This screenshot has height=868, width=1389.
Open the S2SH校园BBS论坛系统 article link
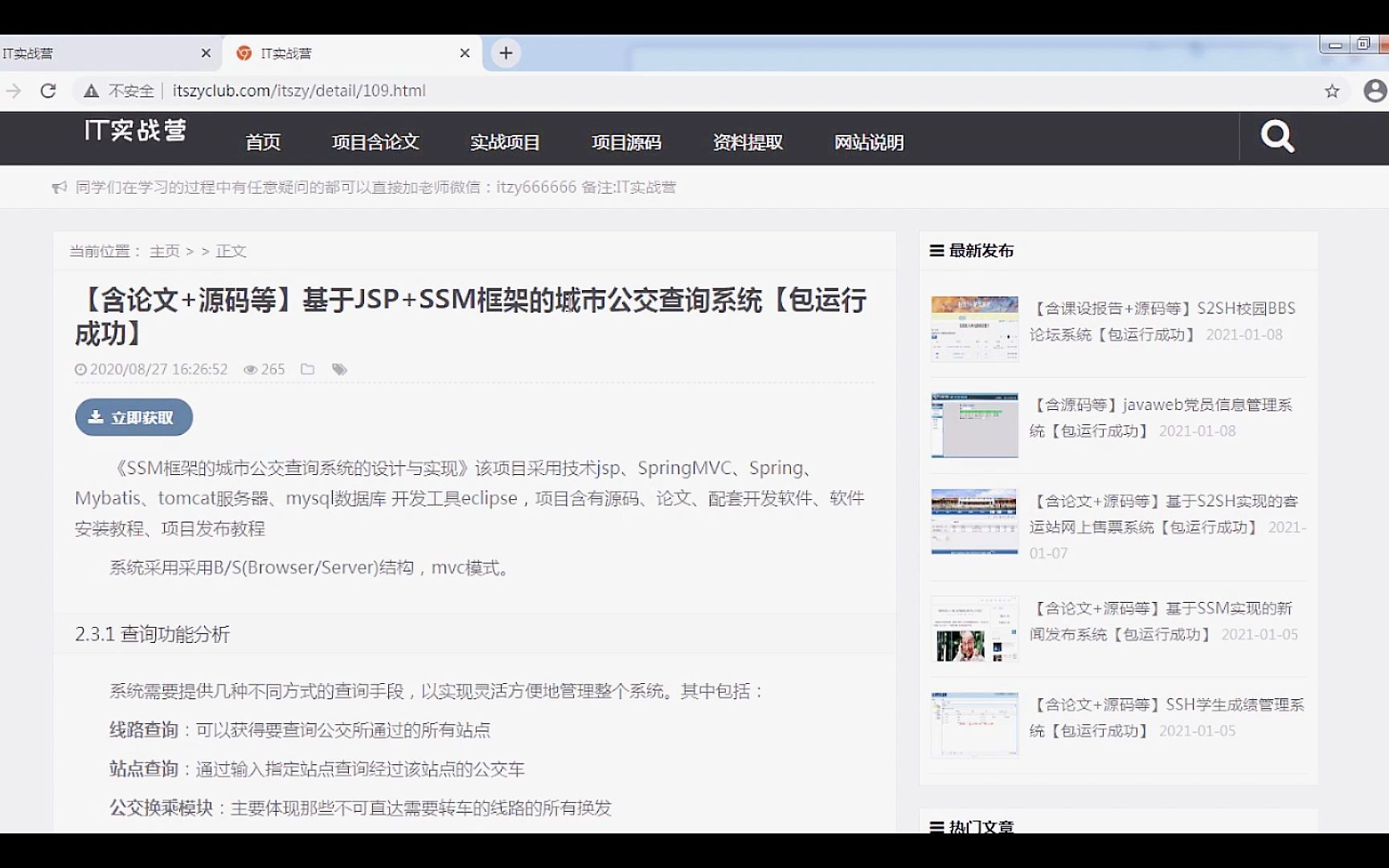coord(1162,321)
